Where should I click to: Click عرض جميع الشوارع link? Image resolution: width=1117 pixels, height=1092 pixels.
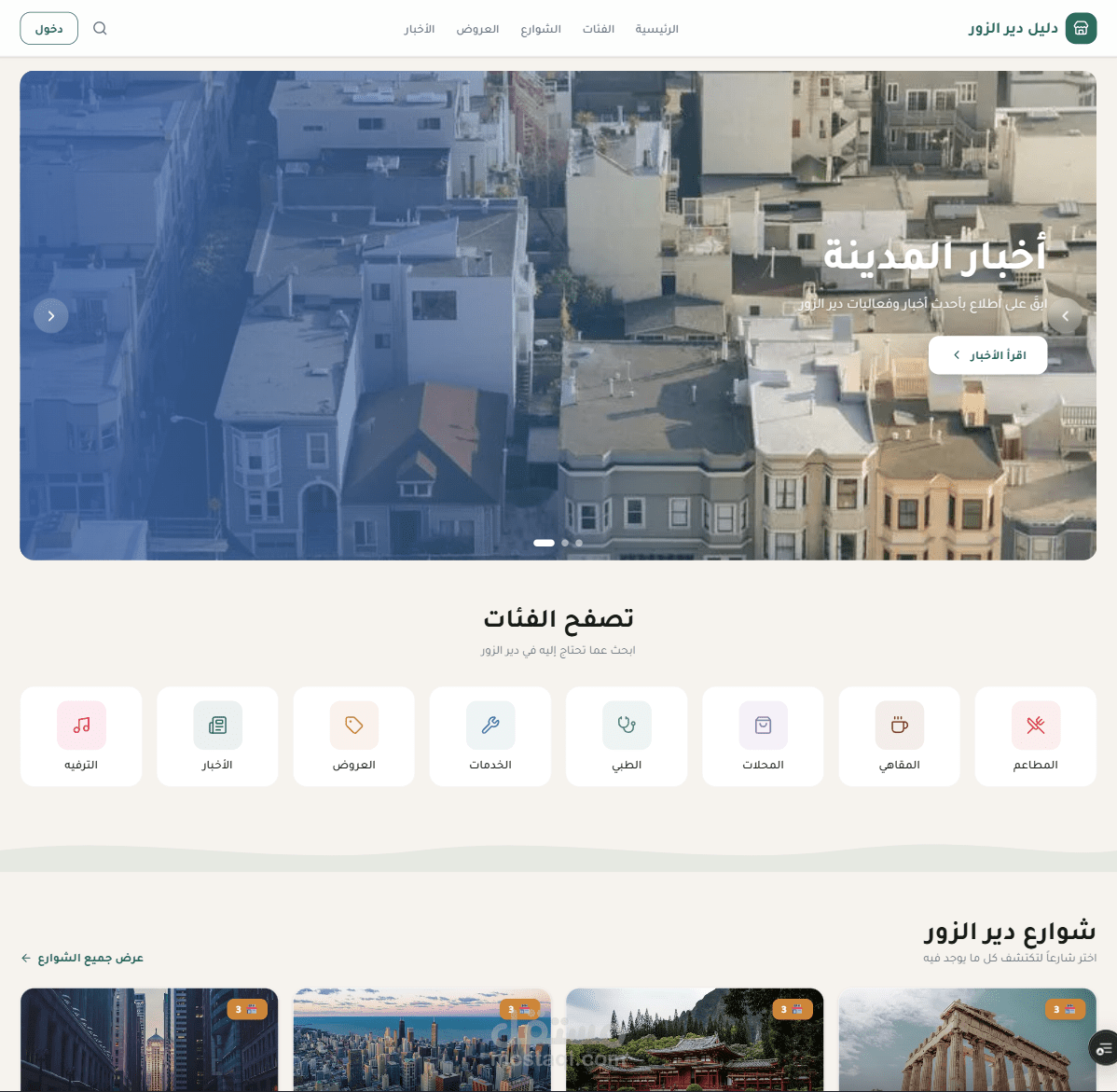[83, 958]
